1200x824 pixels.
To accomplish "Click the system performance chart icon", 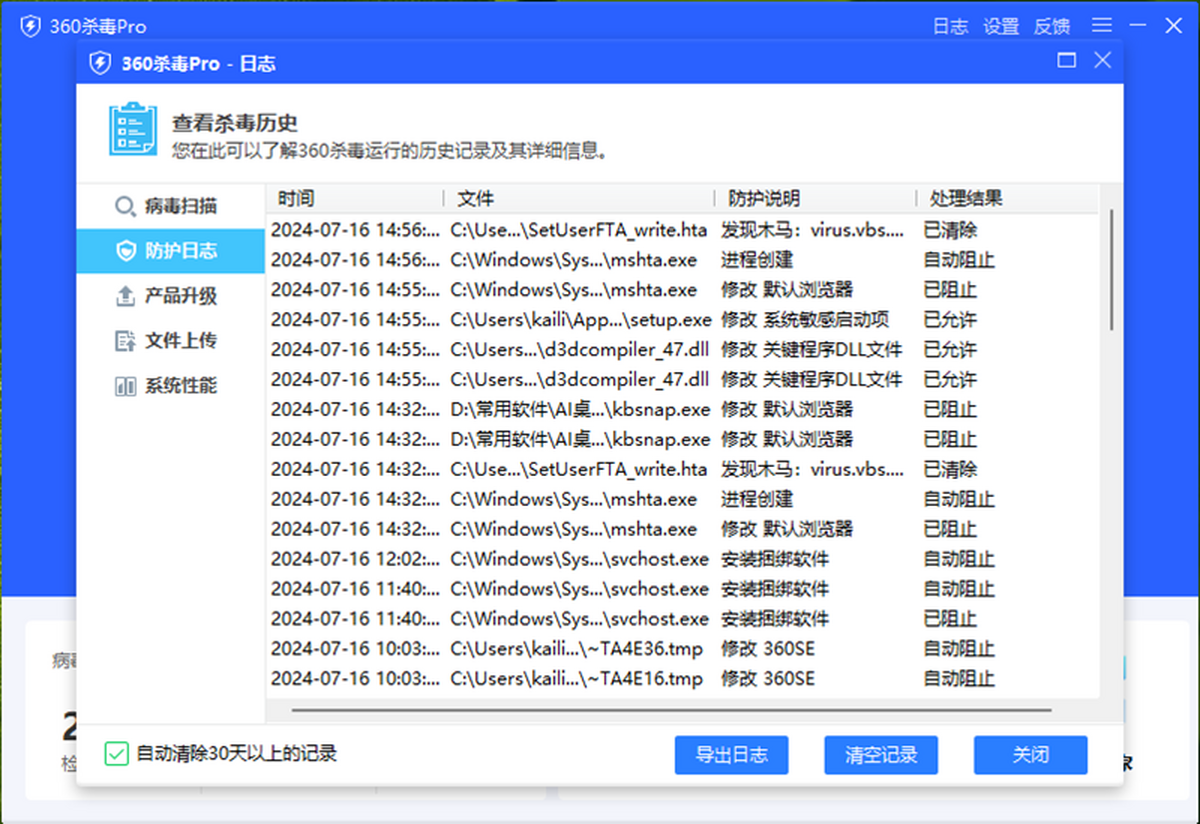I will 126,386.
